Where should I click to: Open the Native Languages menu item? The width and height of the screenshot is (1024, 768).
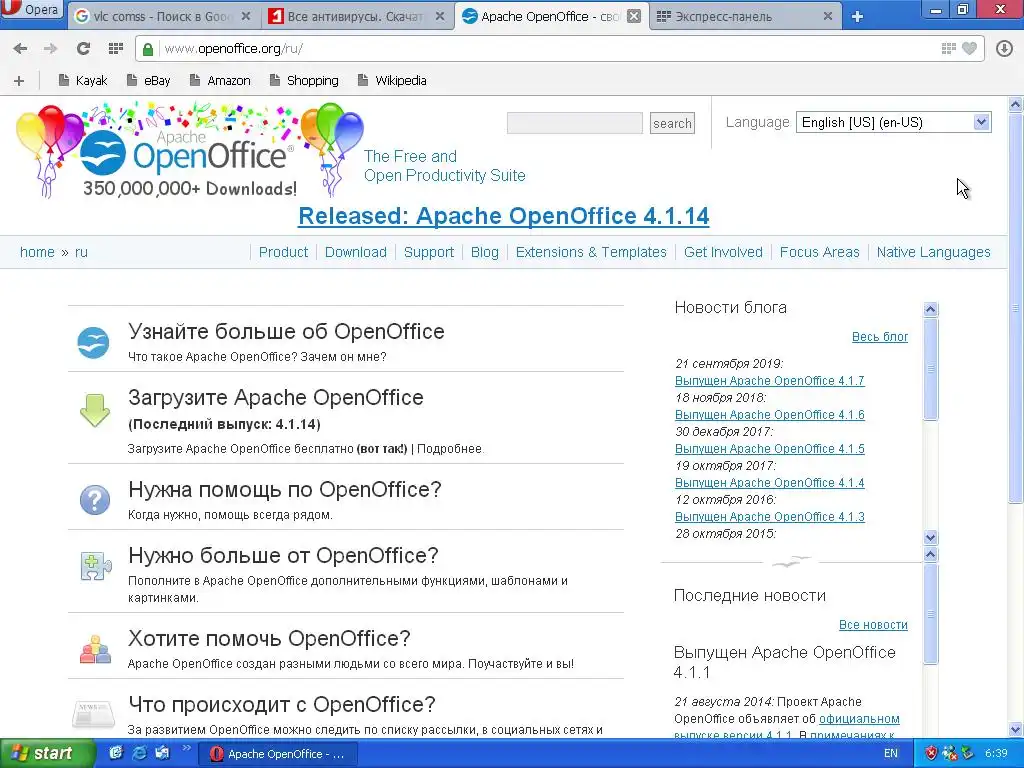[x=933, y=252]
